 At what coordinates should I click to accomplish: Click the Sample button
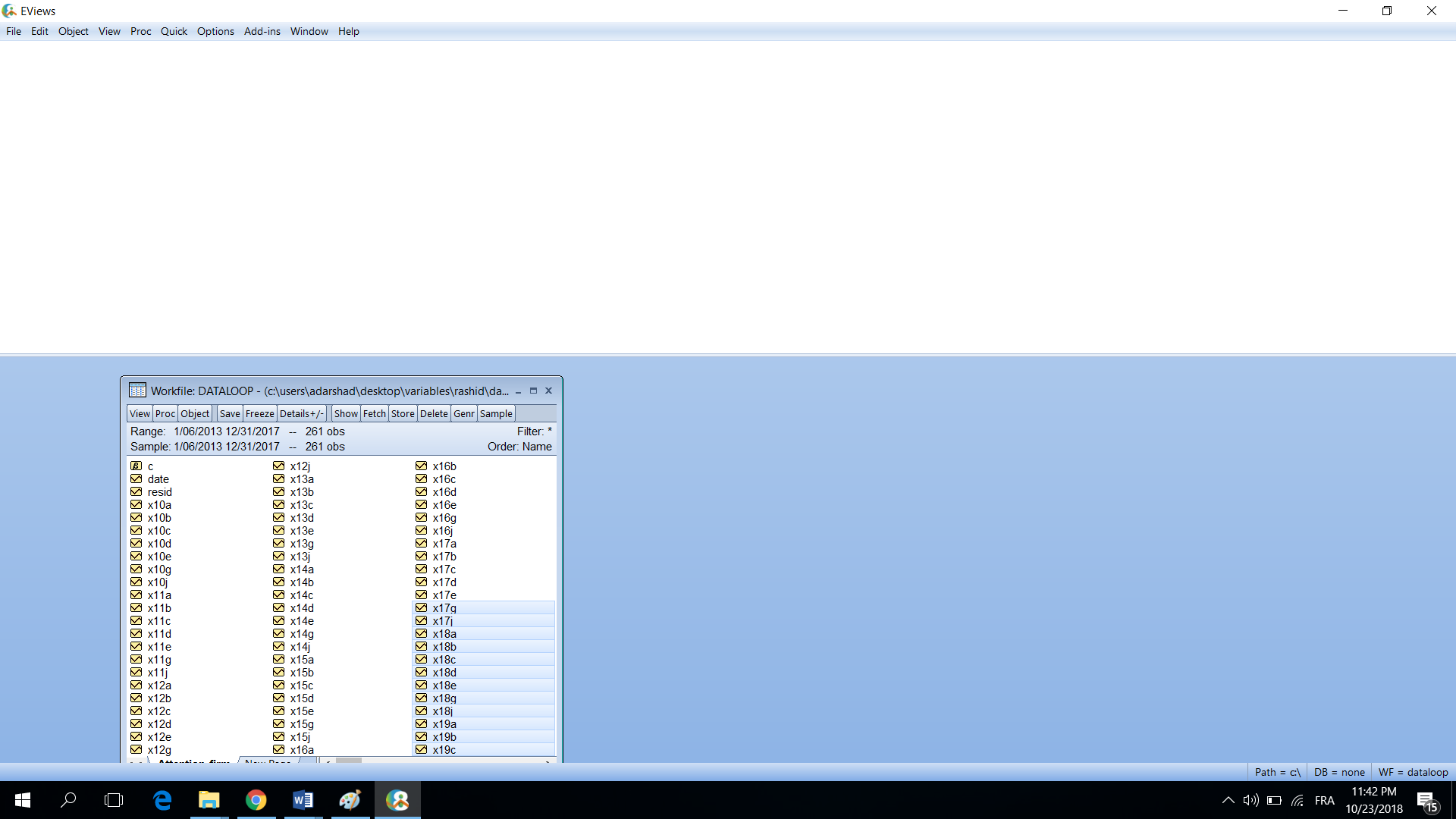point(496,413)
